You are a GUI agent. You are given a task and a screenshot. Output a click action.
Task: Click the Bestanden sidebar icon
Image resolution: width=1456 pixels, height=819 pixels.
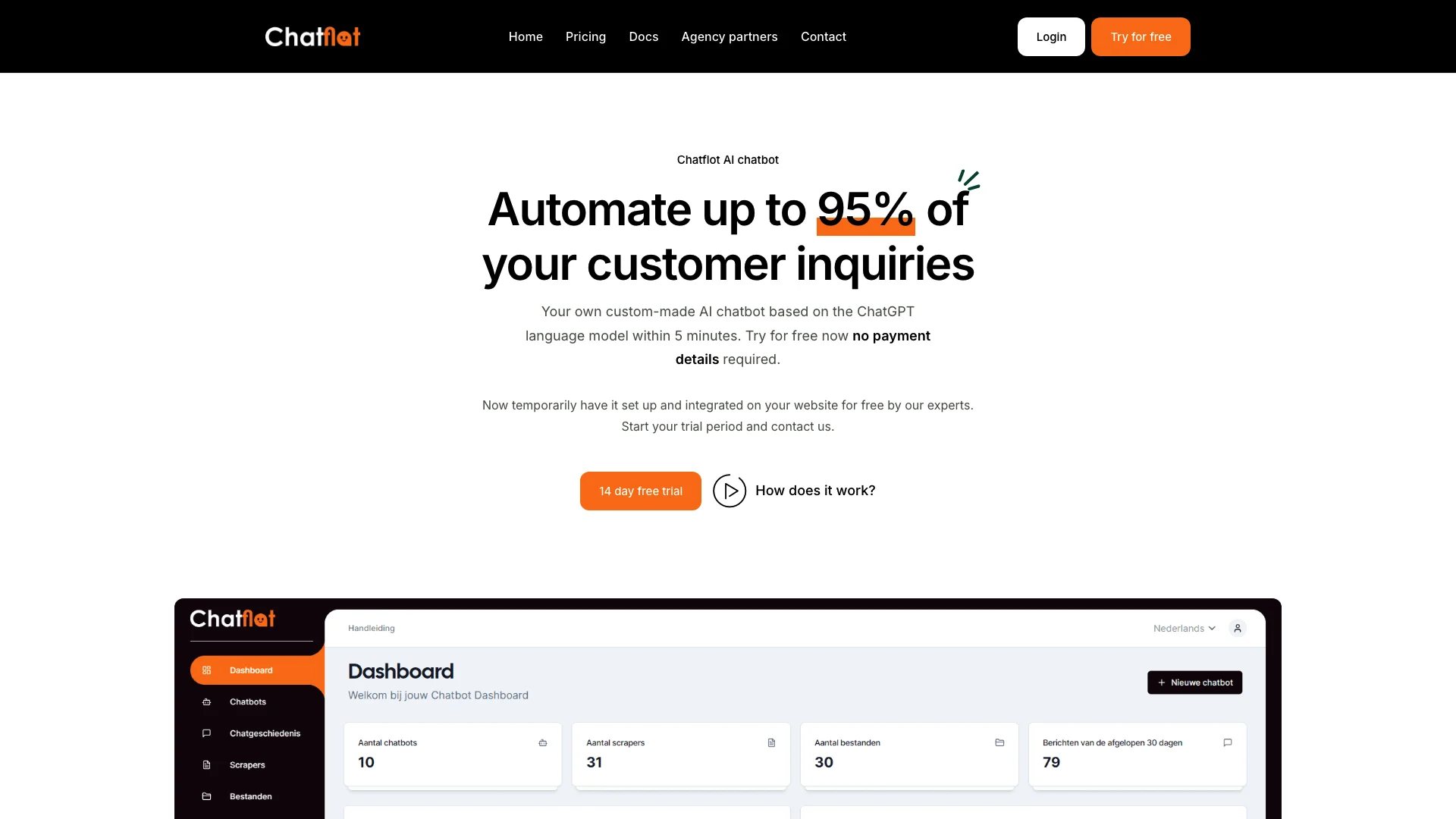coord(206,796)
